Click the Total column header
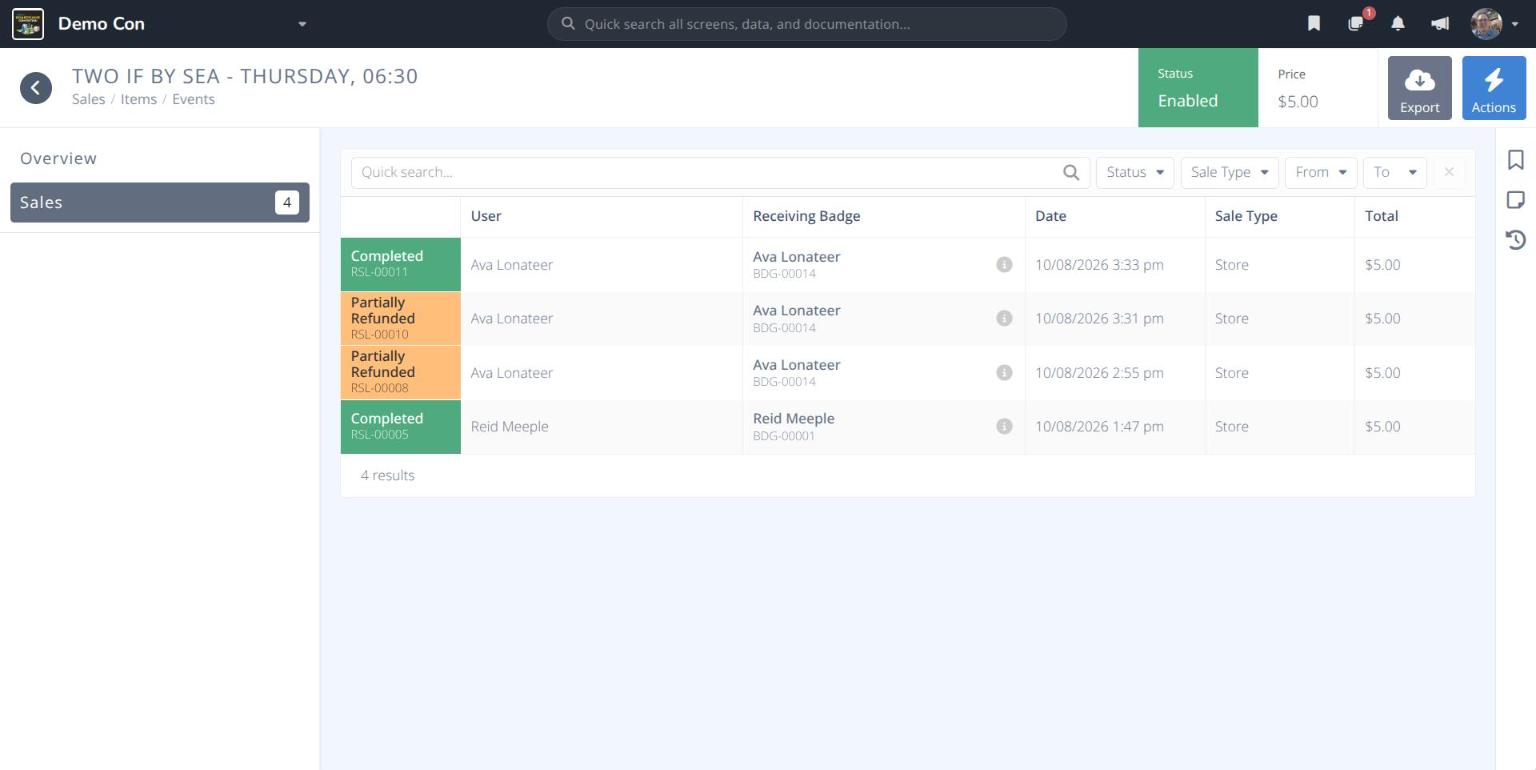Viewport: 1536px width, 770px height. tap(1382, 216)
